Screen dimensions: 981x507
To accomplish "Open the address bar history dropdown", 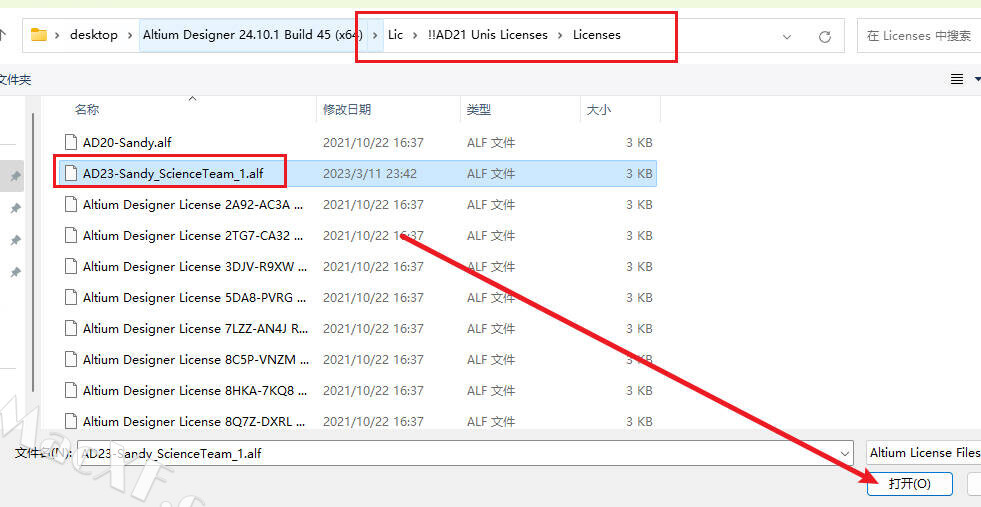I will pos(787,37).
